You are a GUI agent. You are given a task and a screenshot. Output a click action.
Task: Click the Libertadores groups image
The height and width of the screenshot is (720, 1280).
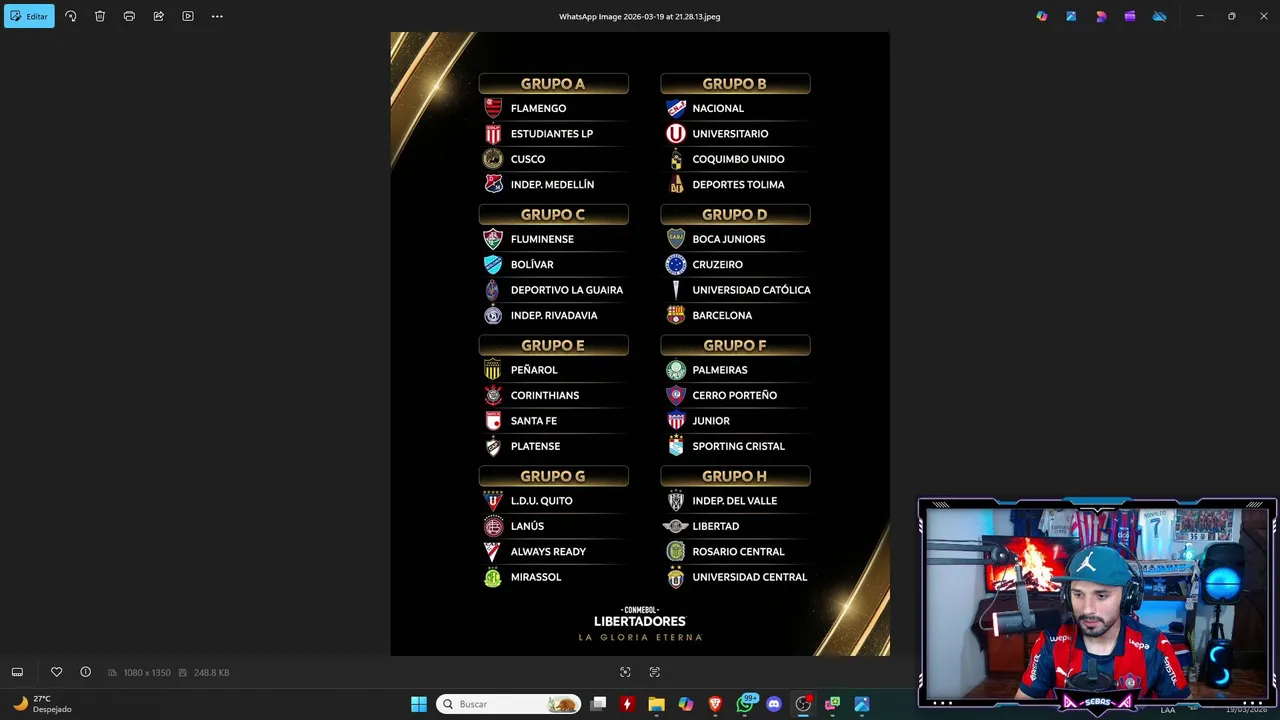(640, 344)
